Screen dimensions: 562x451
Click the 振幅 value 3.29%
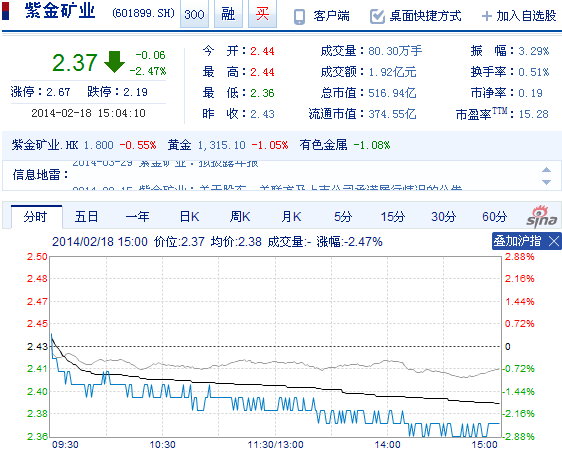[534, 51]
